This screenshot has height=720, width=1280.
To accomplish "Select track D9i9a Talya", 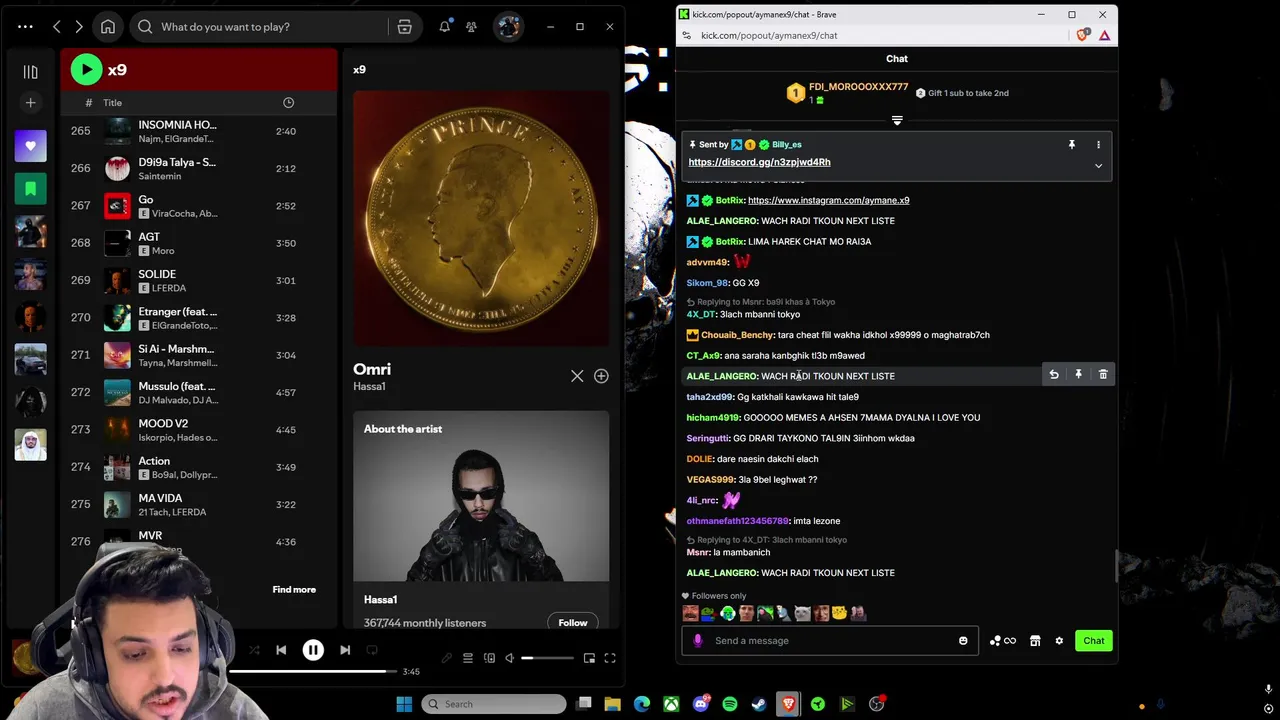I will click(198, 168).
